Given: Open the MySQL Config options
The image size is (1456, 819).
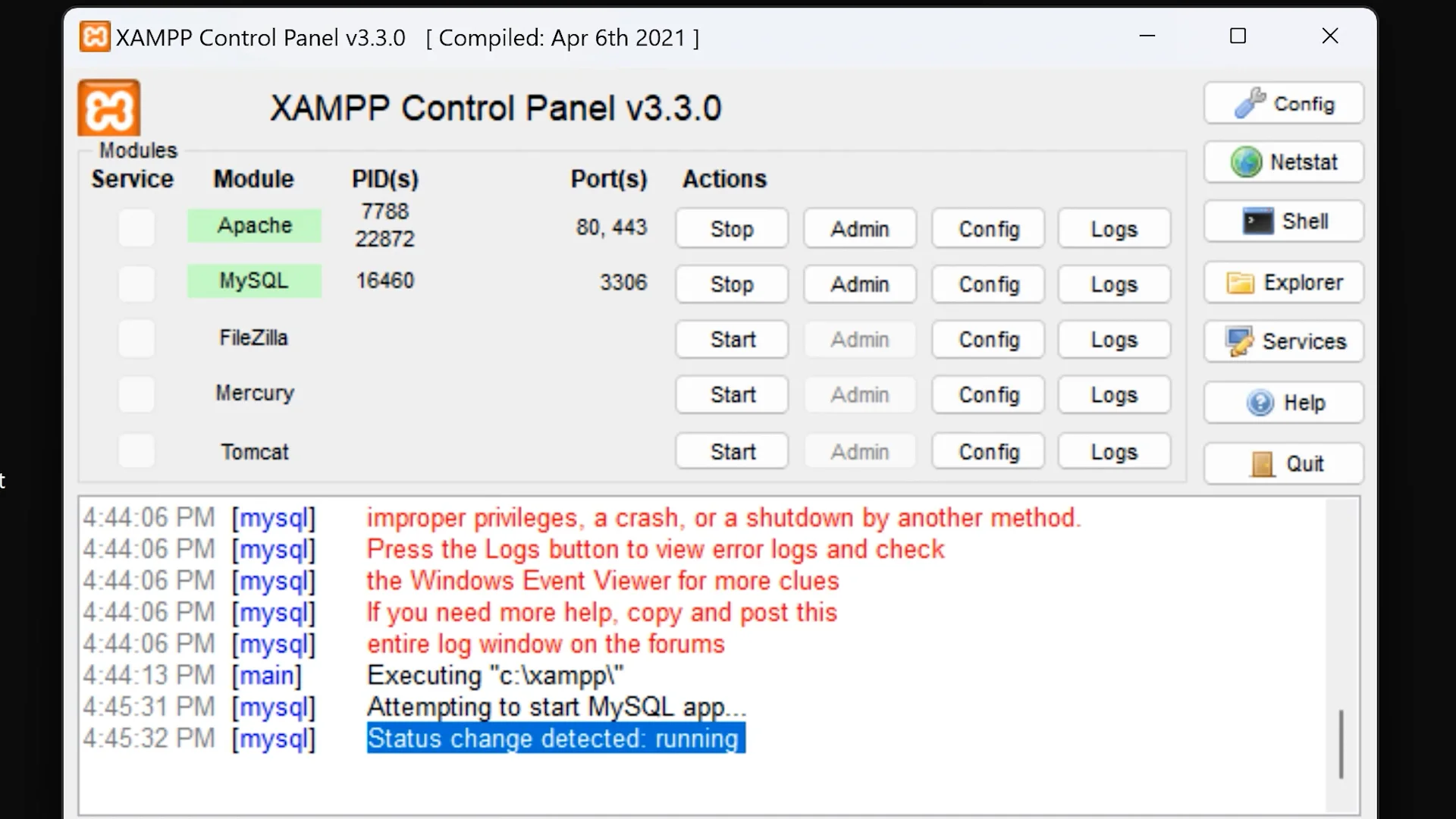Looking at the screenshot, I should tap(988, 284).
